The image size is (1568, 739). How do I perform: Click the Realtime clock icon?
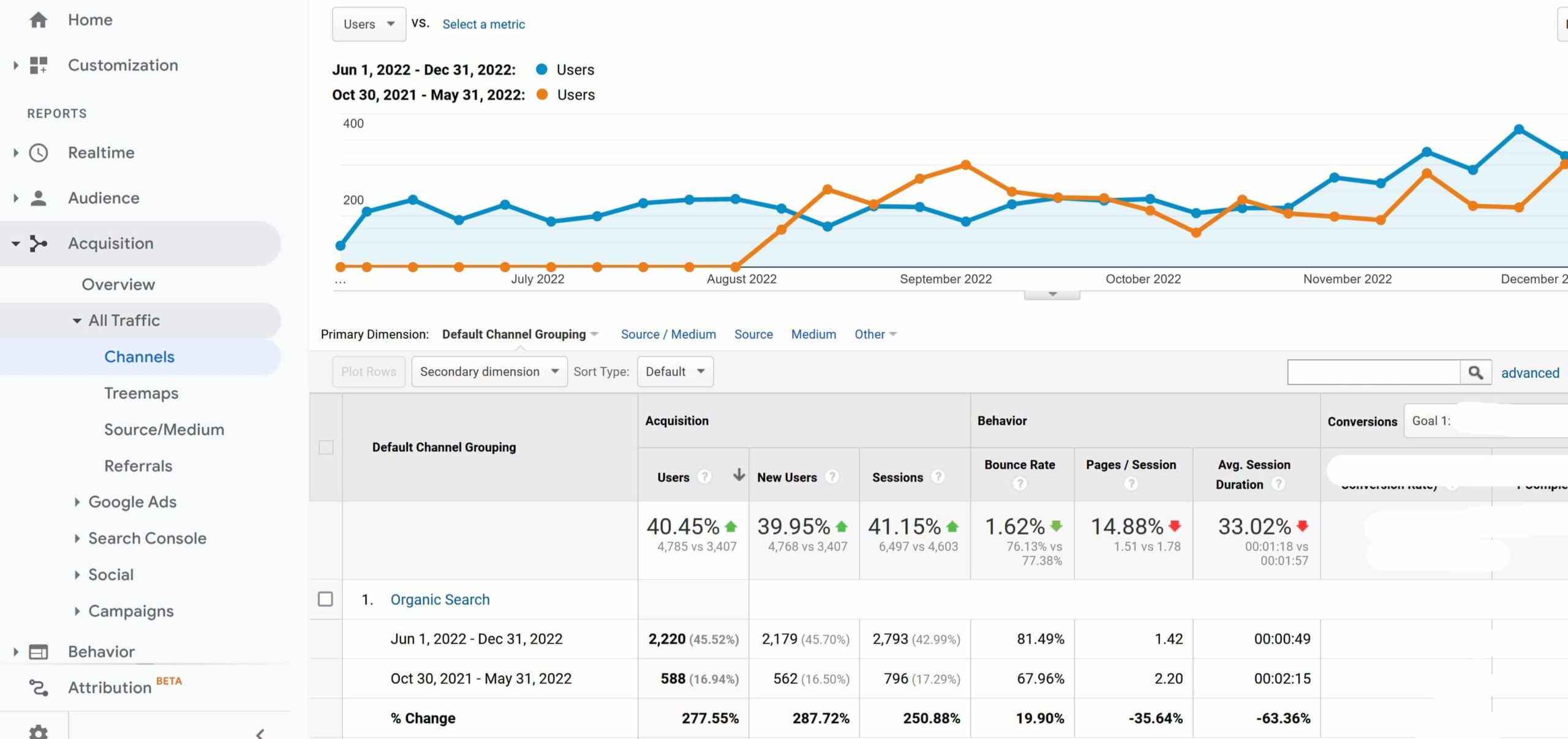coord(39,152)
